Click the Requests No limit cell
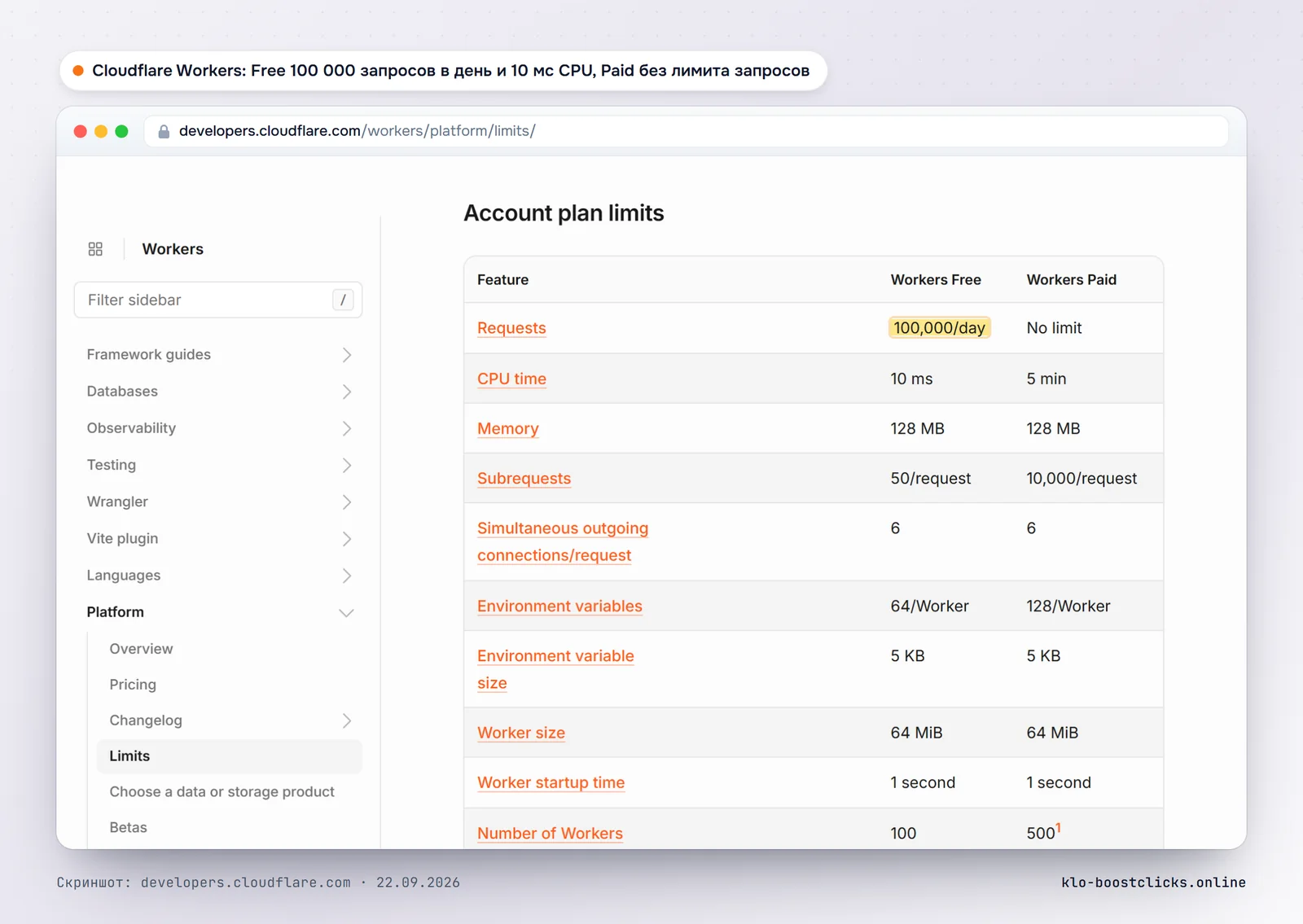Screen dimensions: 1303x924 click(1054, 328)
